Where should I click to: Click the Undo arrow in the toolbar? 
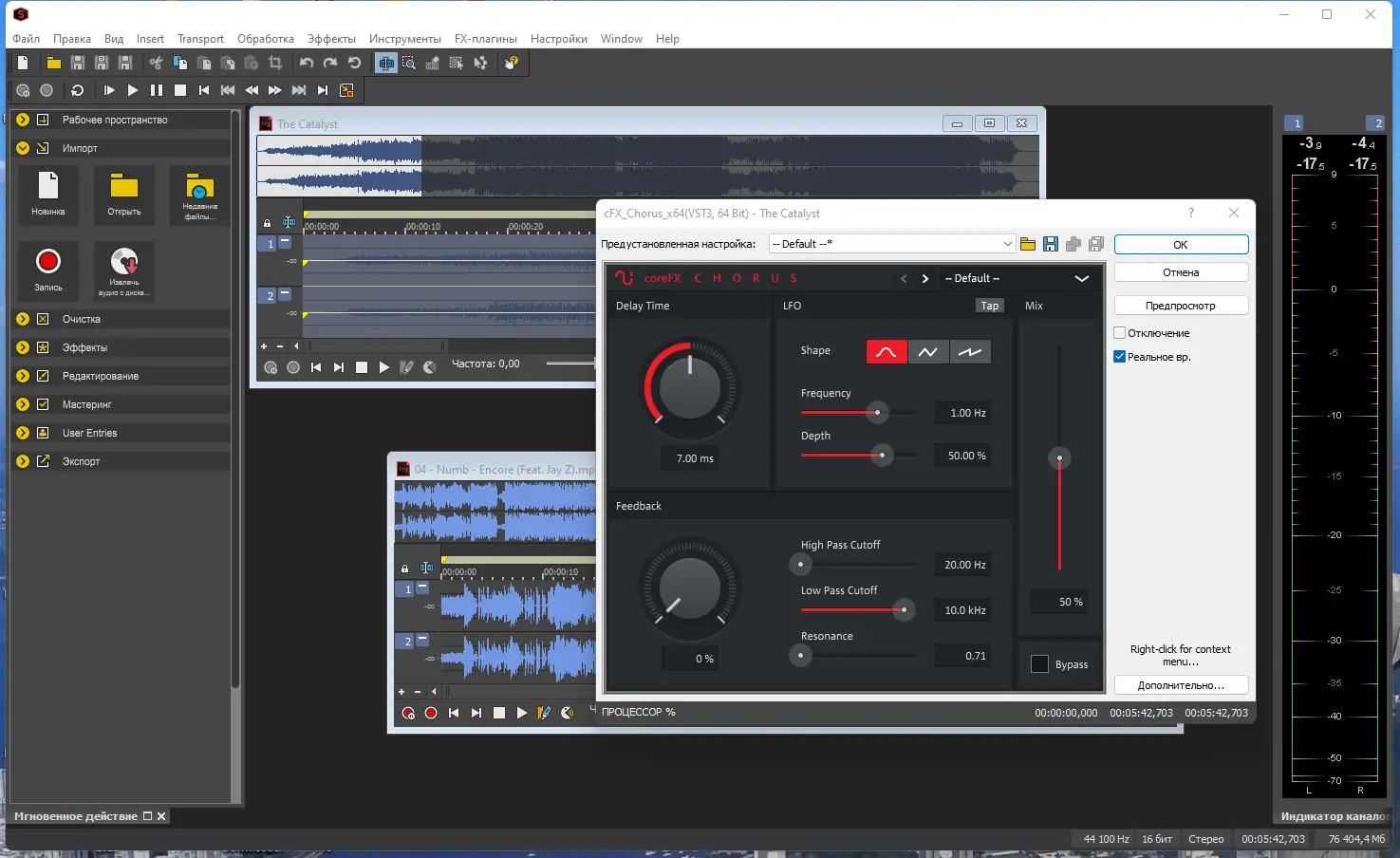pos(307,63)
